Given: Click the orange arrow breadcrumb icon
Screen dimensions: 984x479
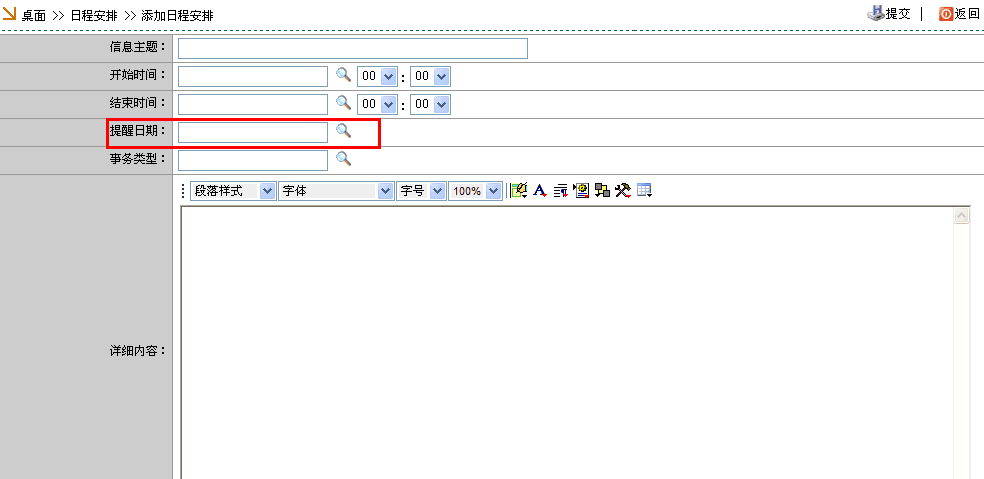Looking at the screenshot, I should (9, 13).
